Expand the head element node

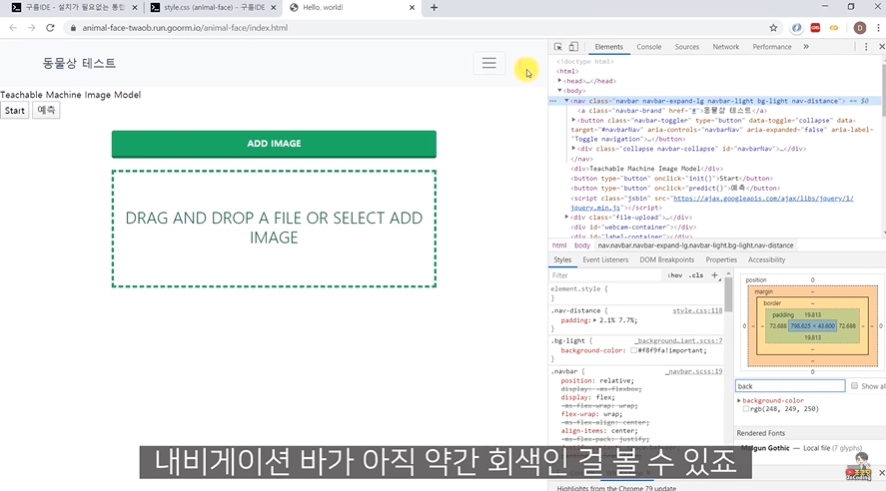click(x=560, y=81)
